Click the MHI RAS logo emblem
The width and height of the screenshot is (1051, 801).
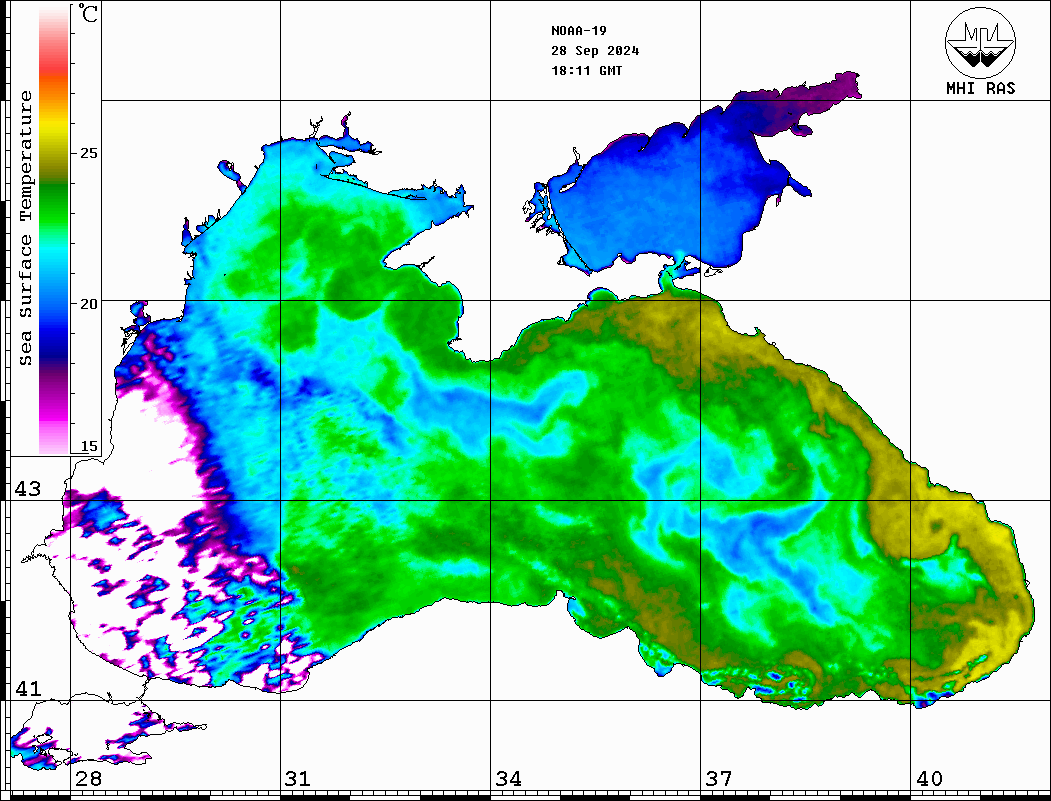point(980,42)
